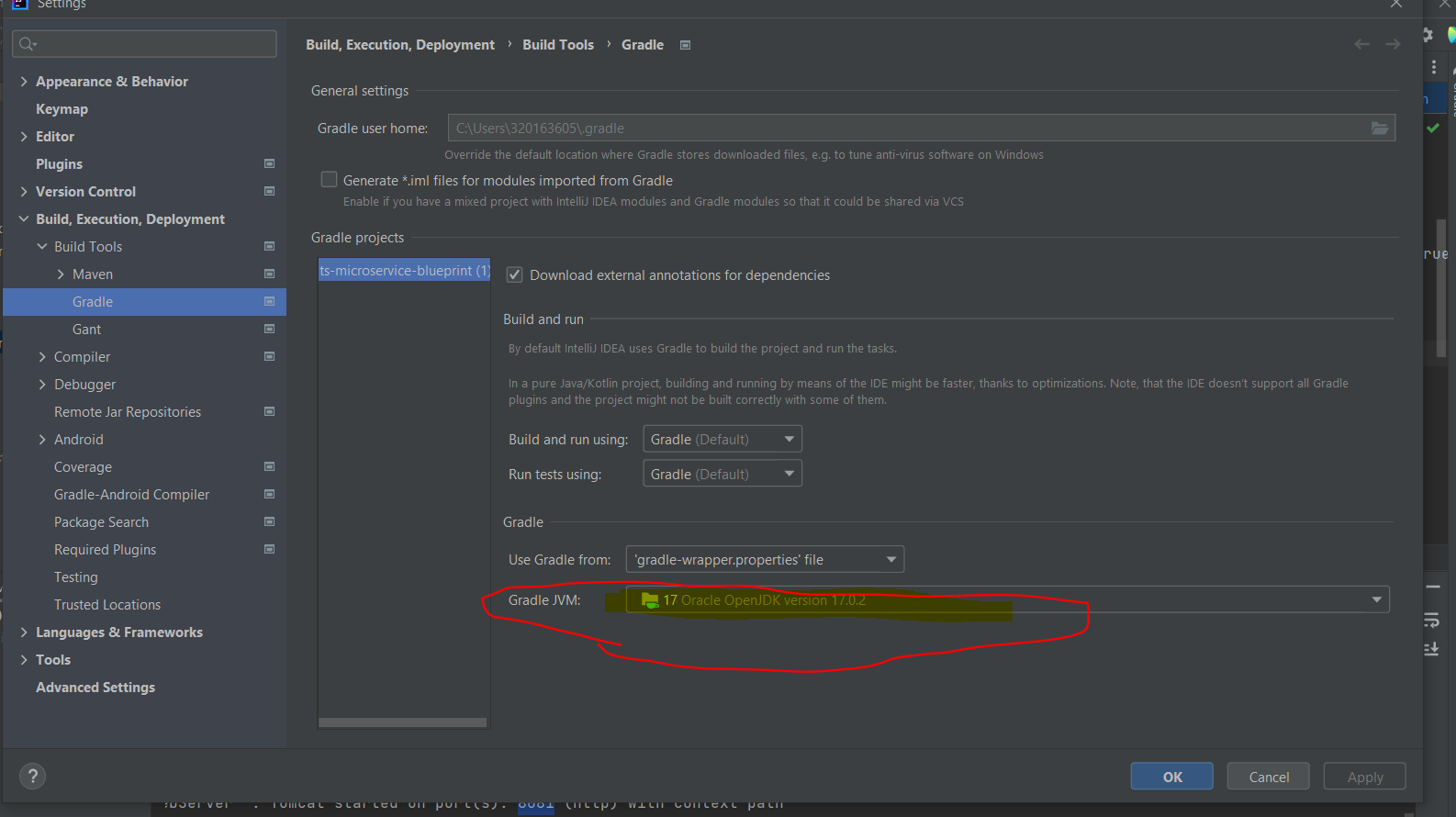Screen dimensions: 1456x817
Task: Click breadcrumb project icon after Gradle
Action: (685, 45)
